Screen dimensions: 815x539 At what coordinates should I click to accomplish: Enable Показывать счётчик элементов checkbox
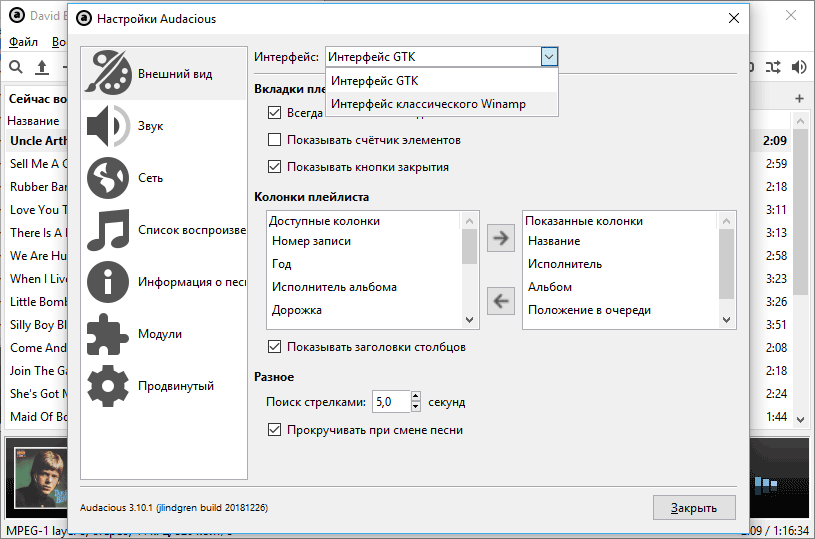pos(274,140)
